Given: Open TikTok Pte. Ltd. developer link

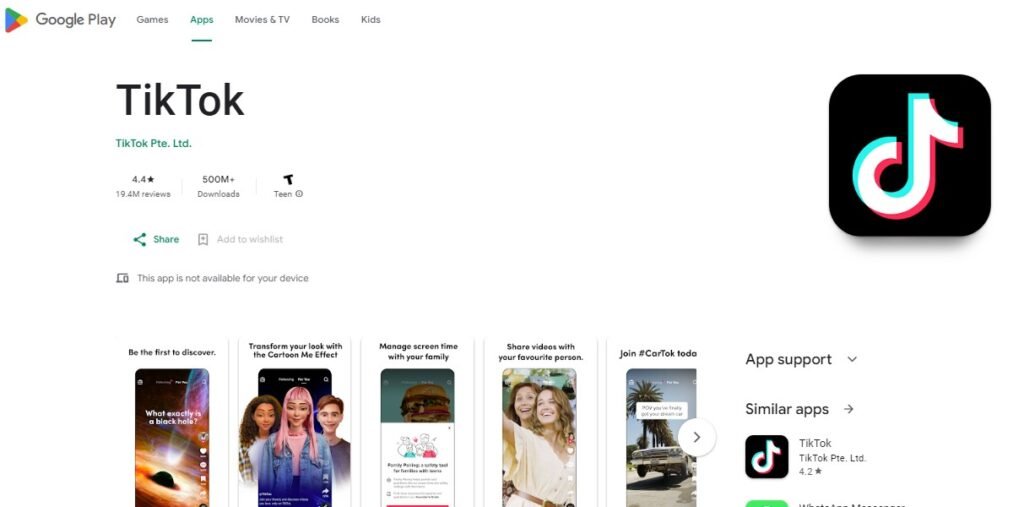Looking at the screenshot, I should click(x=153, y=143).
